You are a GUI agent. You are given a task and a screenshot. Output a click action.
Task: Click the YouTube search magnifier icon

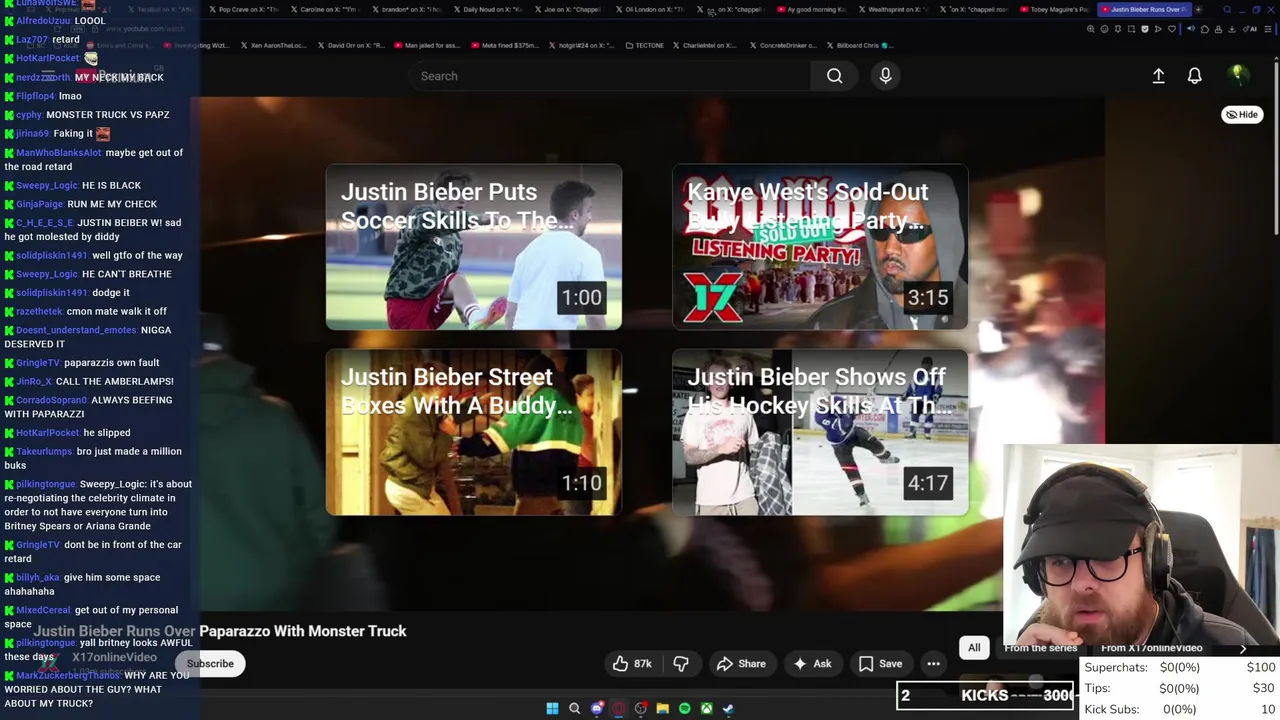(834, 76)
